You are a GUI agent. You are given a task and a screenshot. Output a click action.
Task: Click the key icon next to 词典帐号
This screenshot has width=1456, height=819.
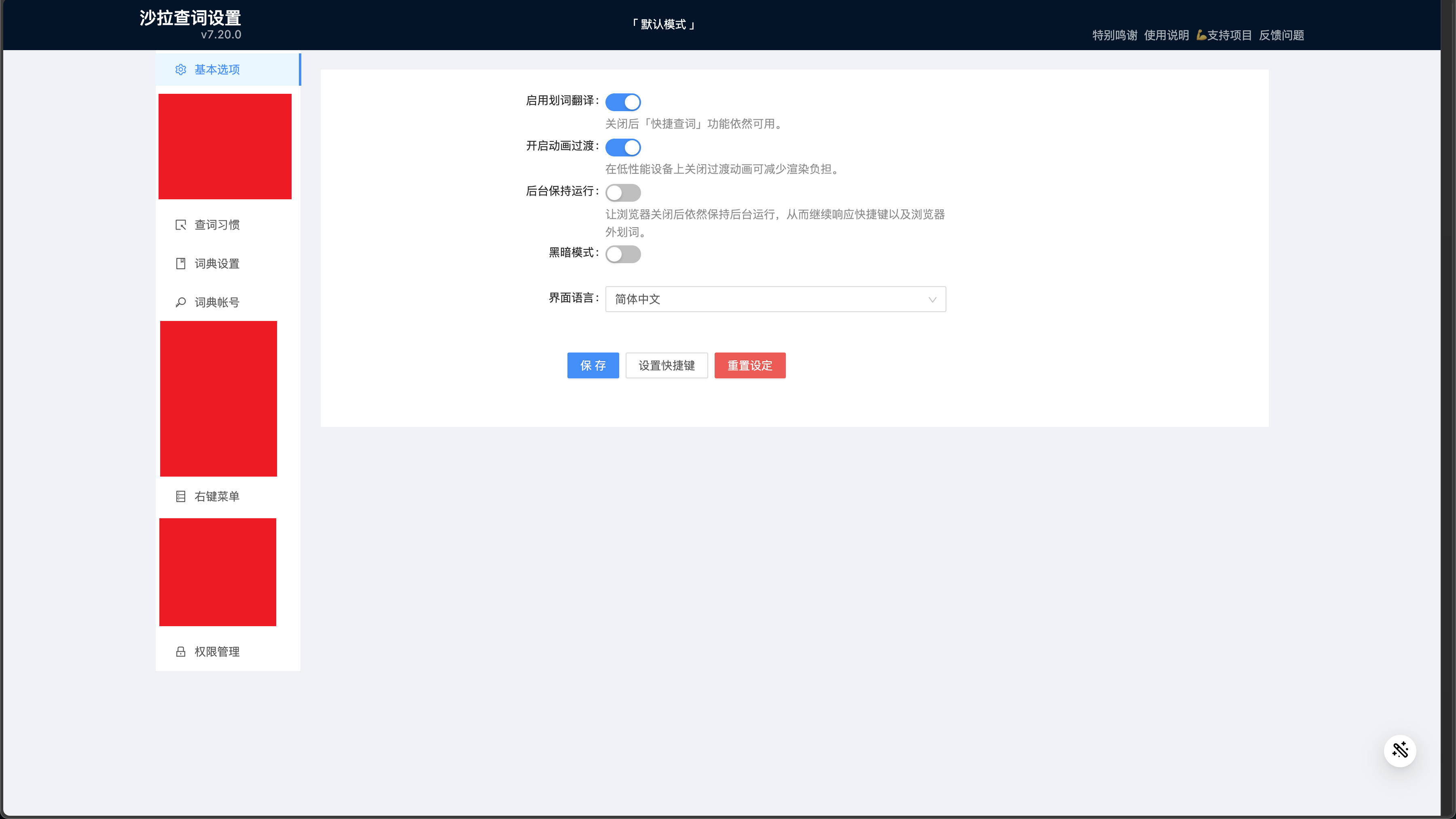tap(180, 303)
